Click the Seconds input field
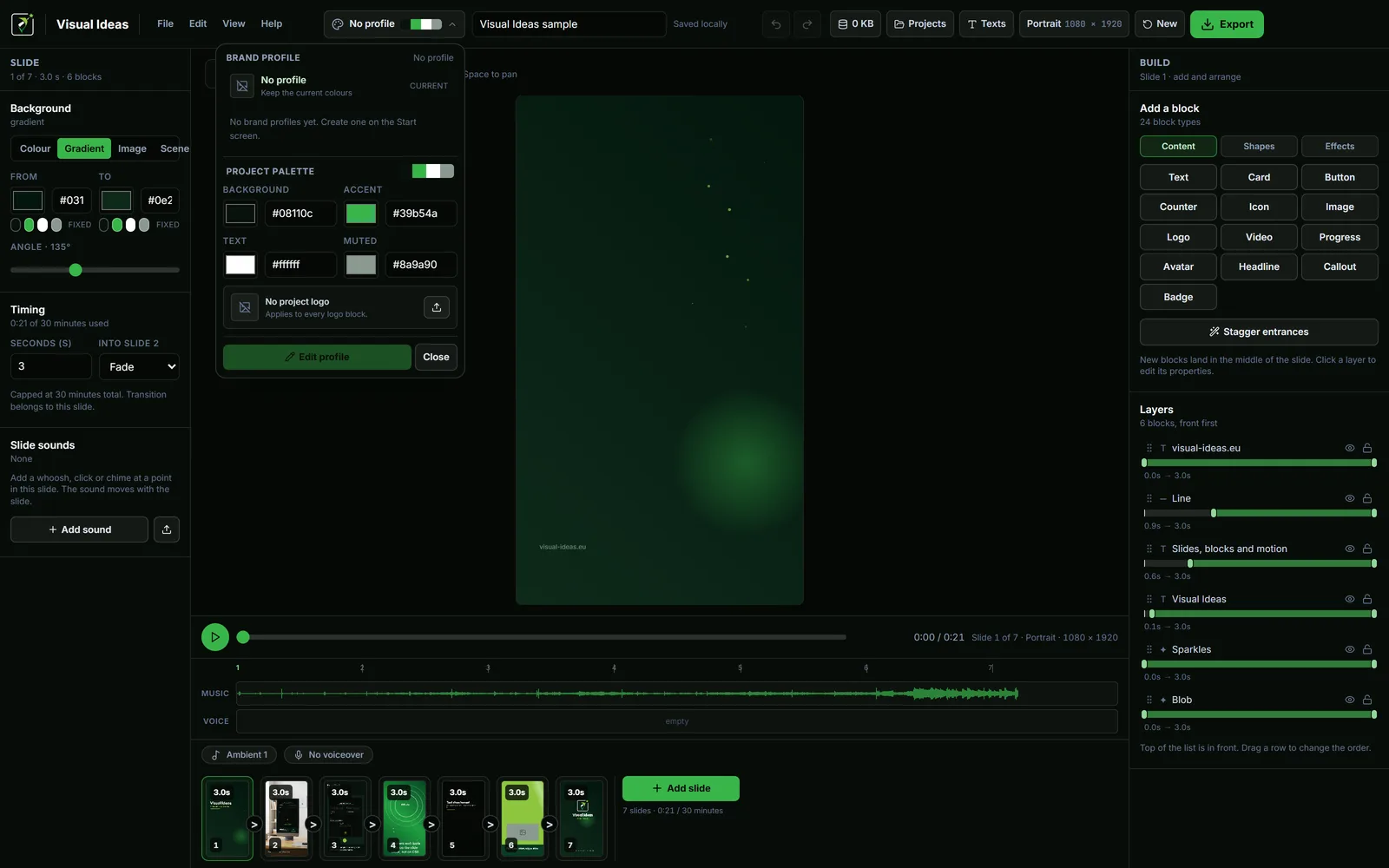This screenshot has width=1389, height=868. click(50, 366)
